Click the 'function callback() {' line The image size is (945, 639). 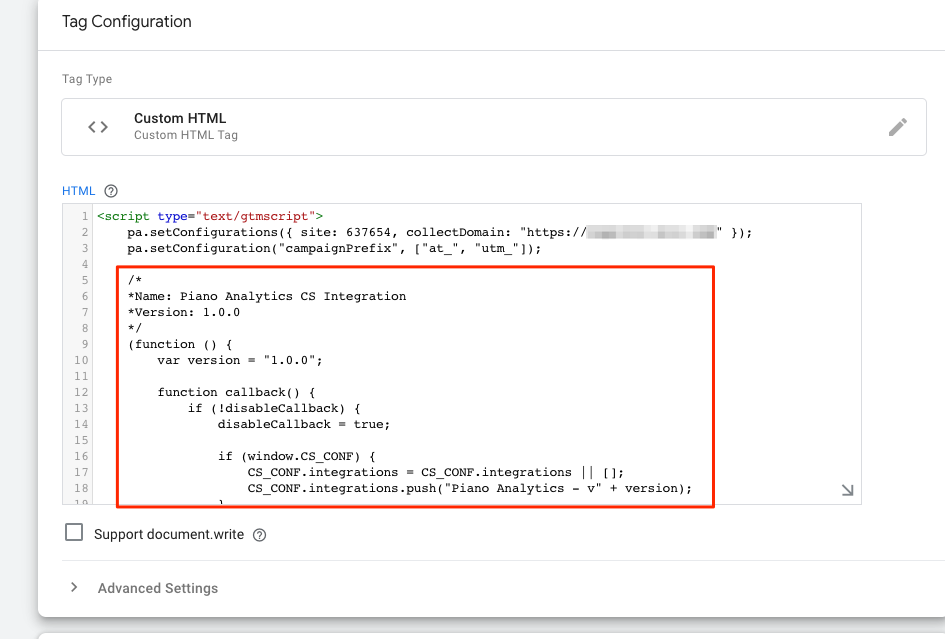point(236,392)
